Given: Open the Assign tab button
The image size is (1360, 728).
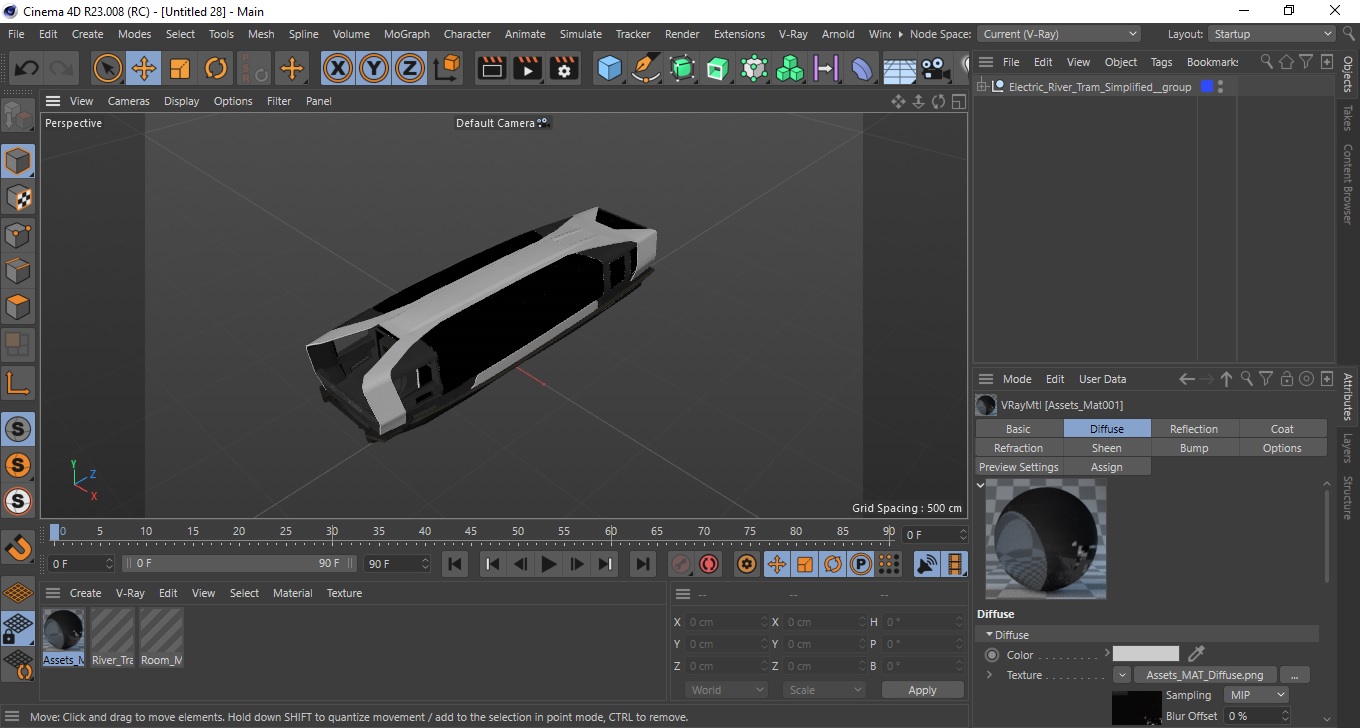Looking at the screenshot, I should 1106,467.
